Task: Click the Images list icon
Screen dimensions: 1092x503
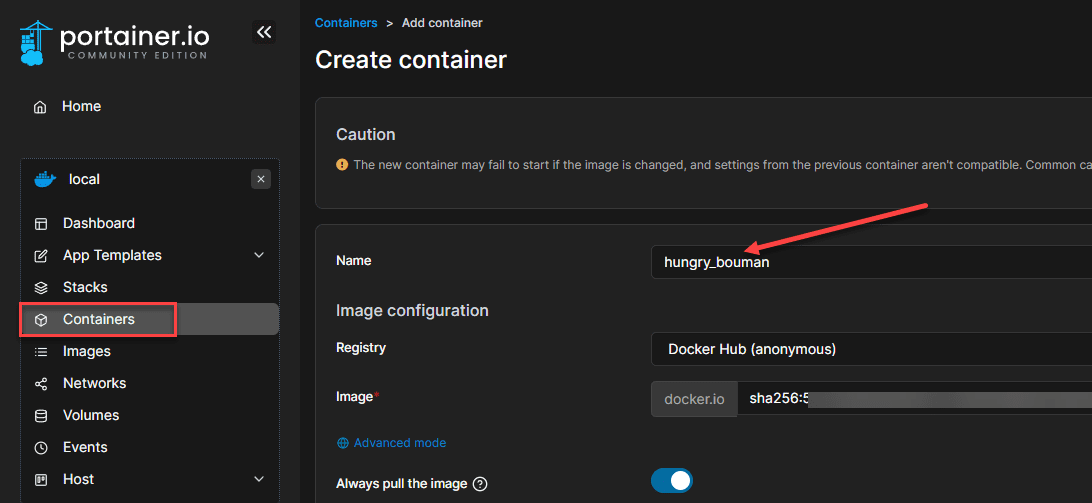Action: (41, 352)
